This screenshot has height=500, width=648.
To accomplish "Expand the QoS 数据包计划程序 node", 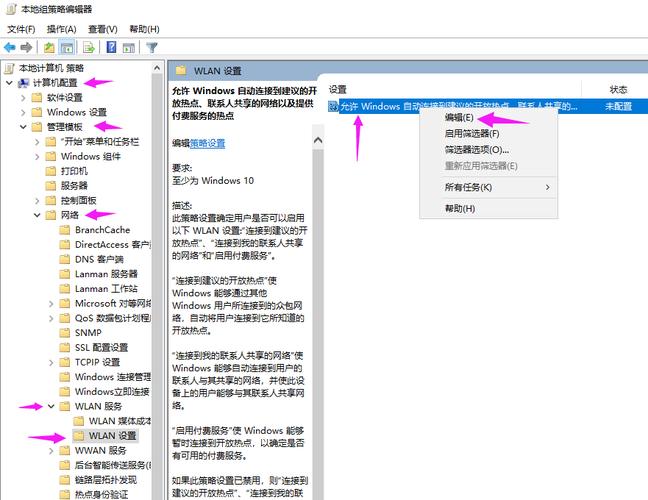I will pyautogui.click(x=51, y=318).
